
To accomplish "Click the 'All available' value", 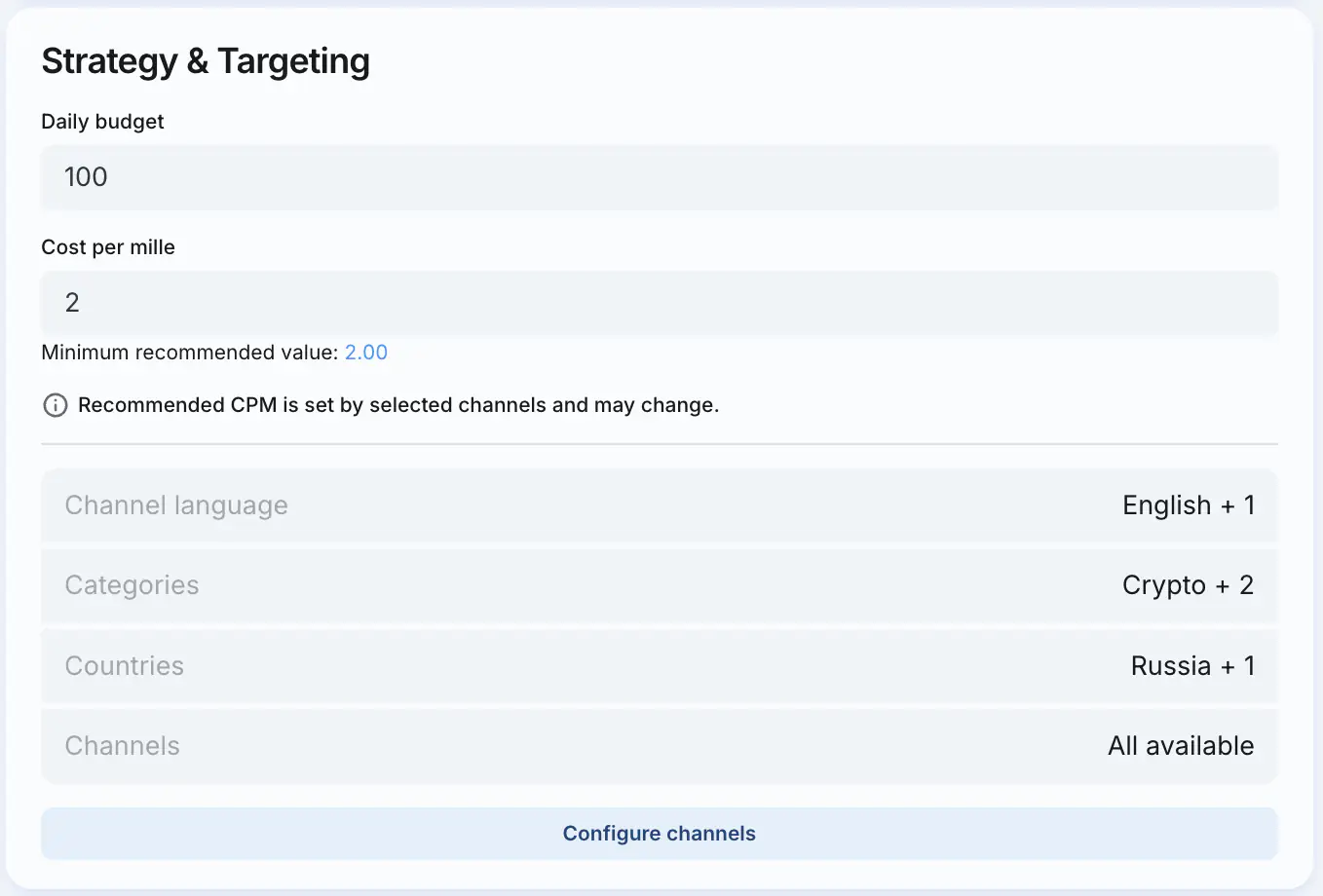I will 1181,746.
